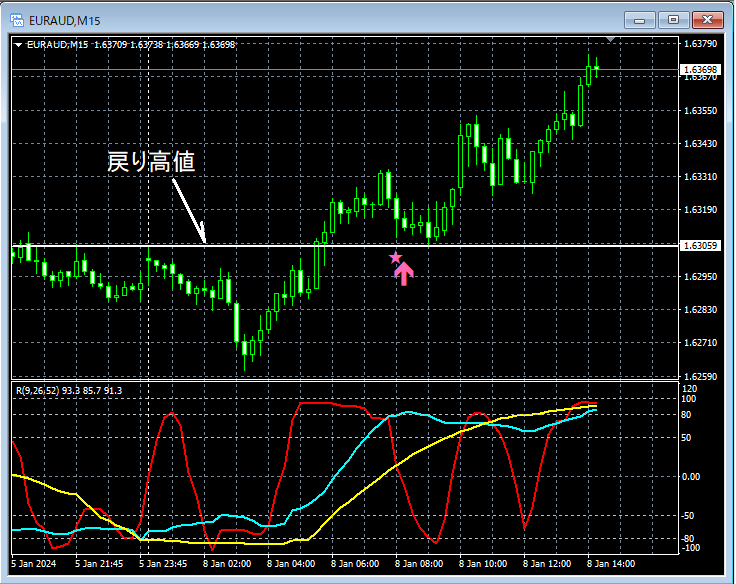
Task: Click the indicator scale value -80
Action: point(688,538)
